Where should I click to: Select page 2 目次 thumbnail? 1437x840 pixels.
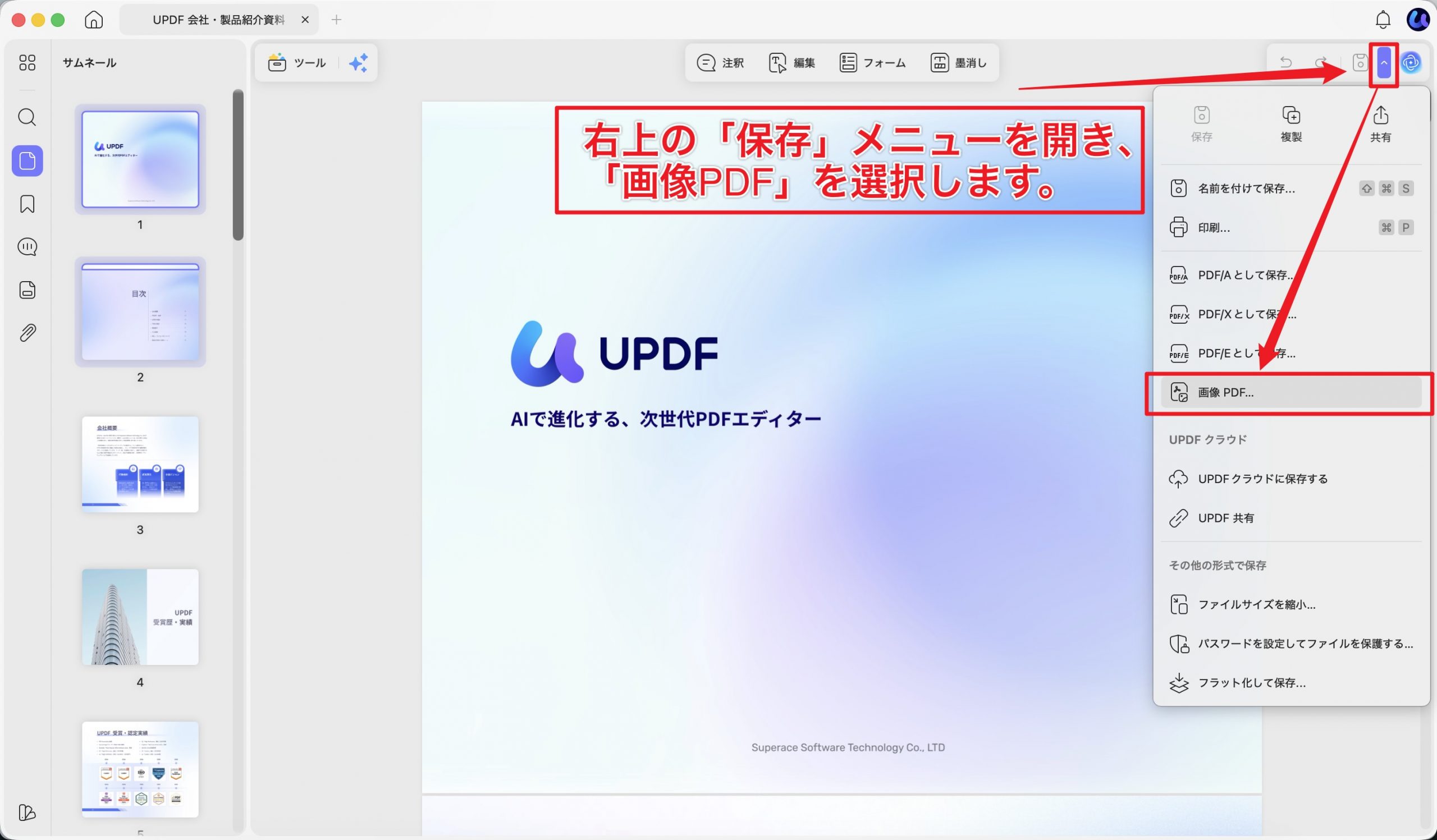coord(140,312)
